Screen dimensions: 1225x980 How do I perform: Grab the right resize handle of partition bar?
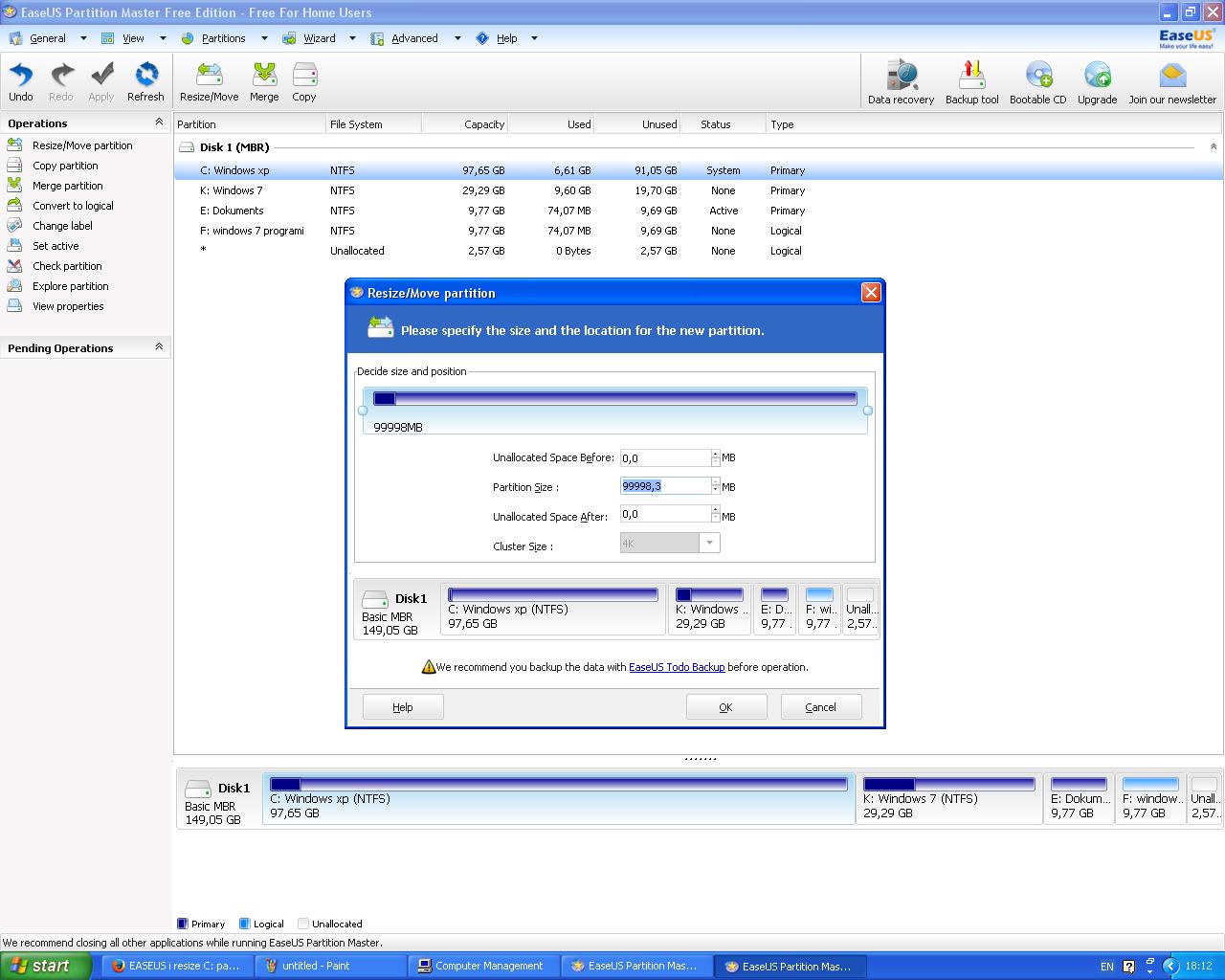868,411
